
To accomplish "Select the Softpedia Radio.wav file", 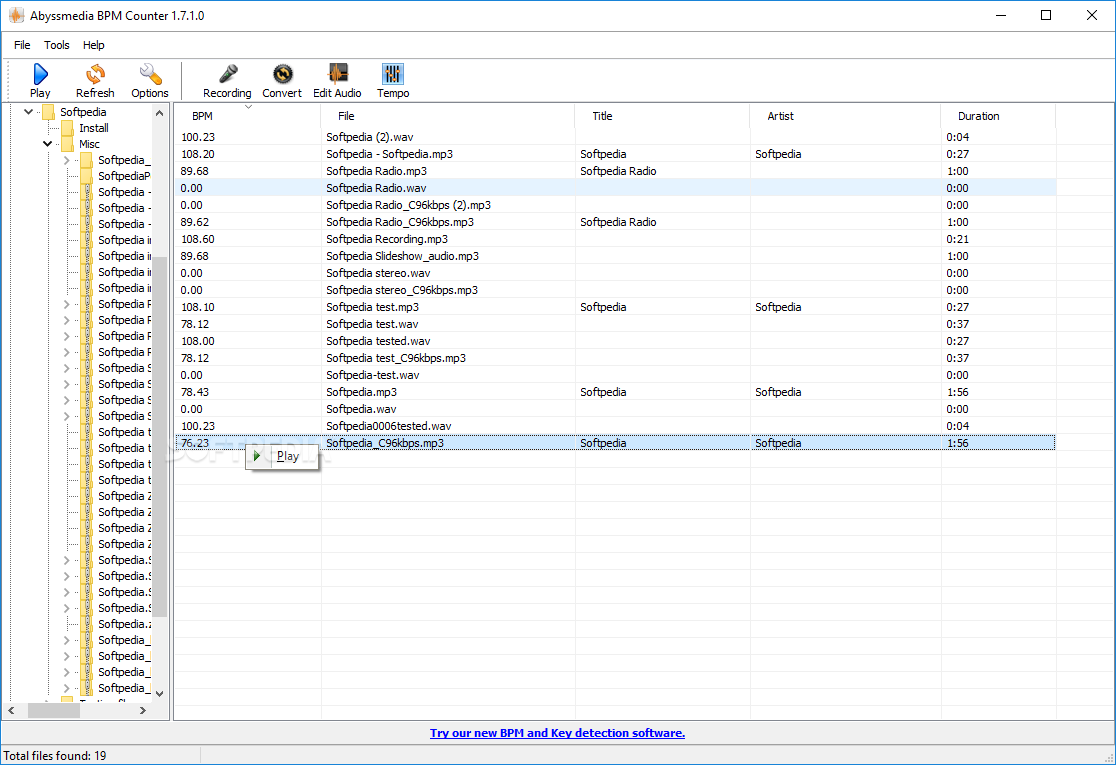I will coord(376,188).
